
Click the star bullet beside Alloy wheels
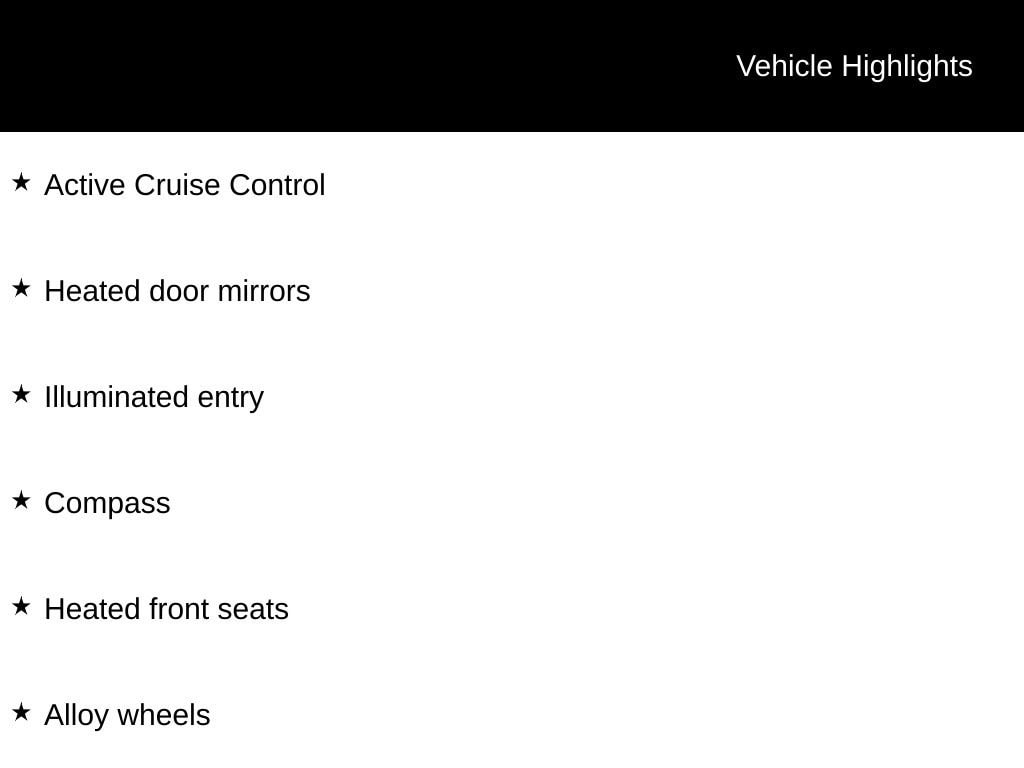21,713
